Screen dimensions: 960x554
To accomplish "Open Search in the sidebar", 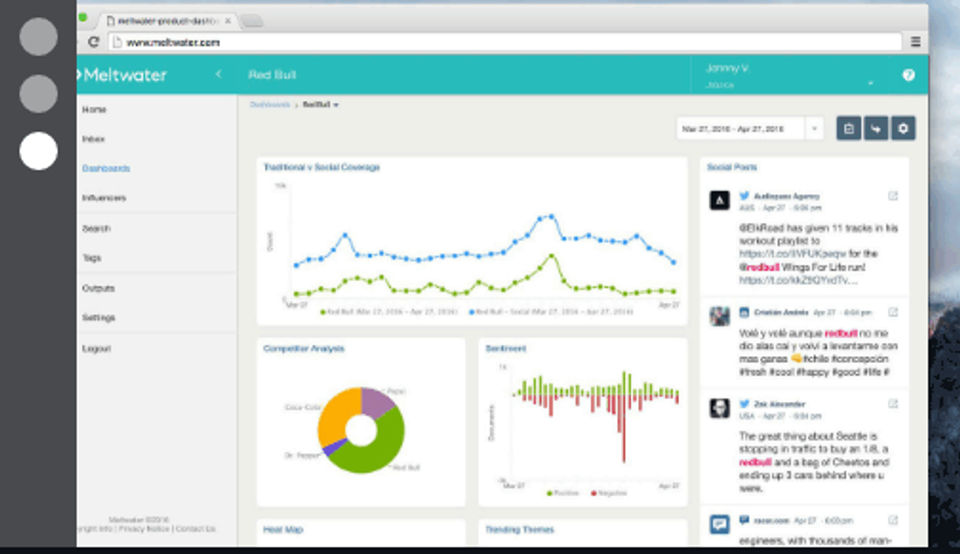I will [x=96, y=228].
